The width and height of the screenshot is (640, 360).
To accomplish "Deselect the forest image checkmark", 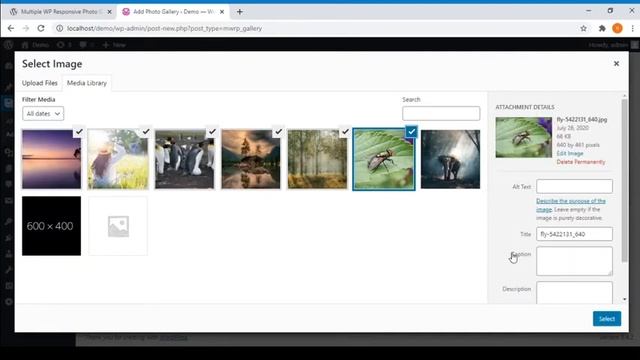I will tap(345, 131).
